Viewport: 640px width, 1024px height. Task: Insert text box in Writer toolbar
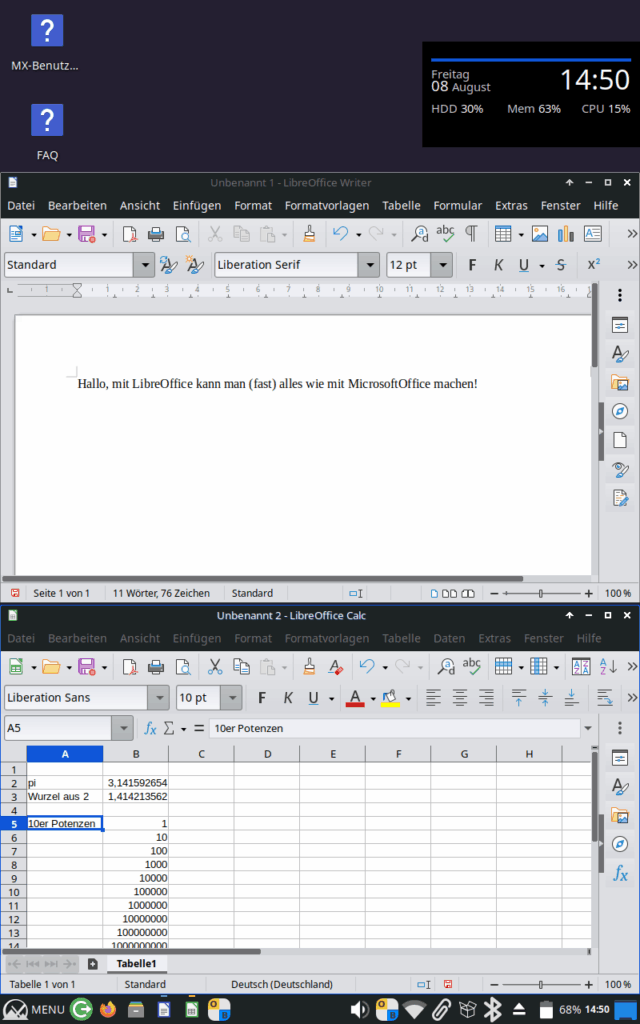pyautogui.click(x=592, y=234)
